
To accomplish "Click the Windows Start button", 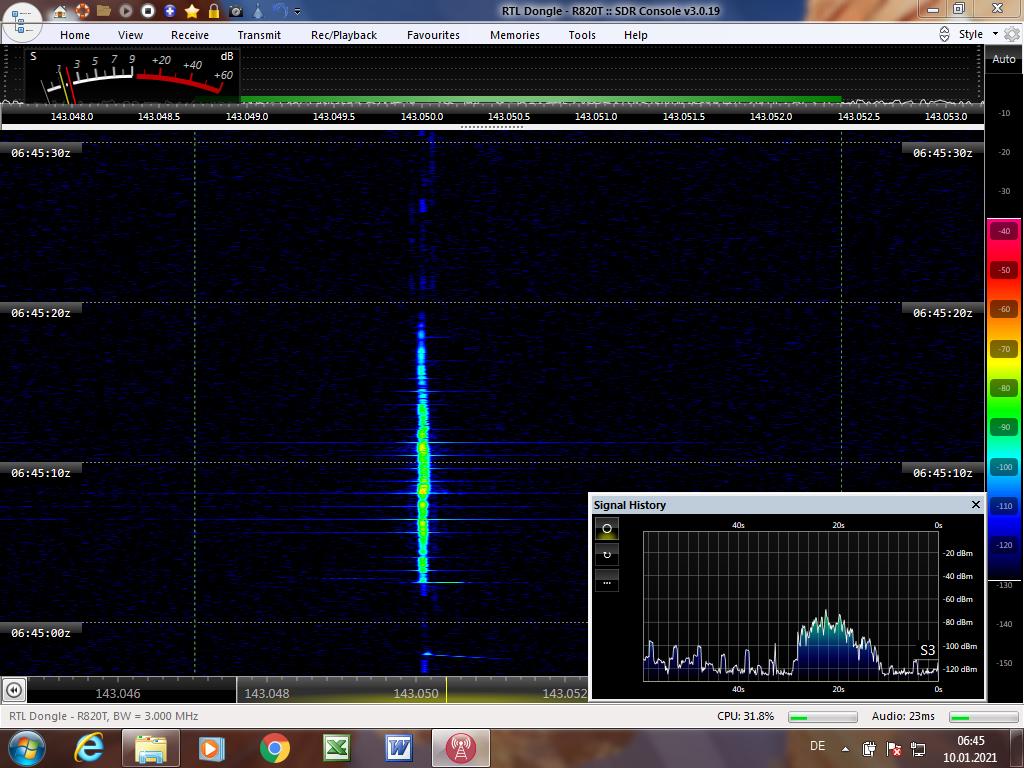I will coord(26,748).
